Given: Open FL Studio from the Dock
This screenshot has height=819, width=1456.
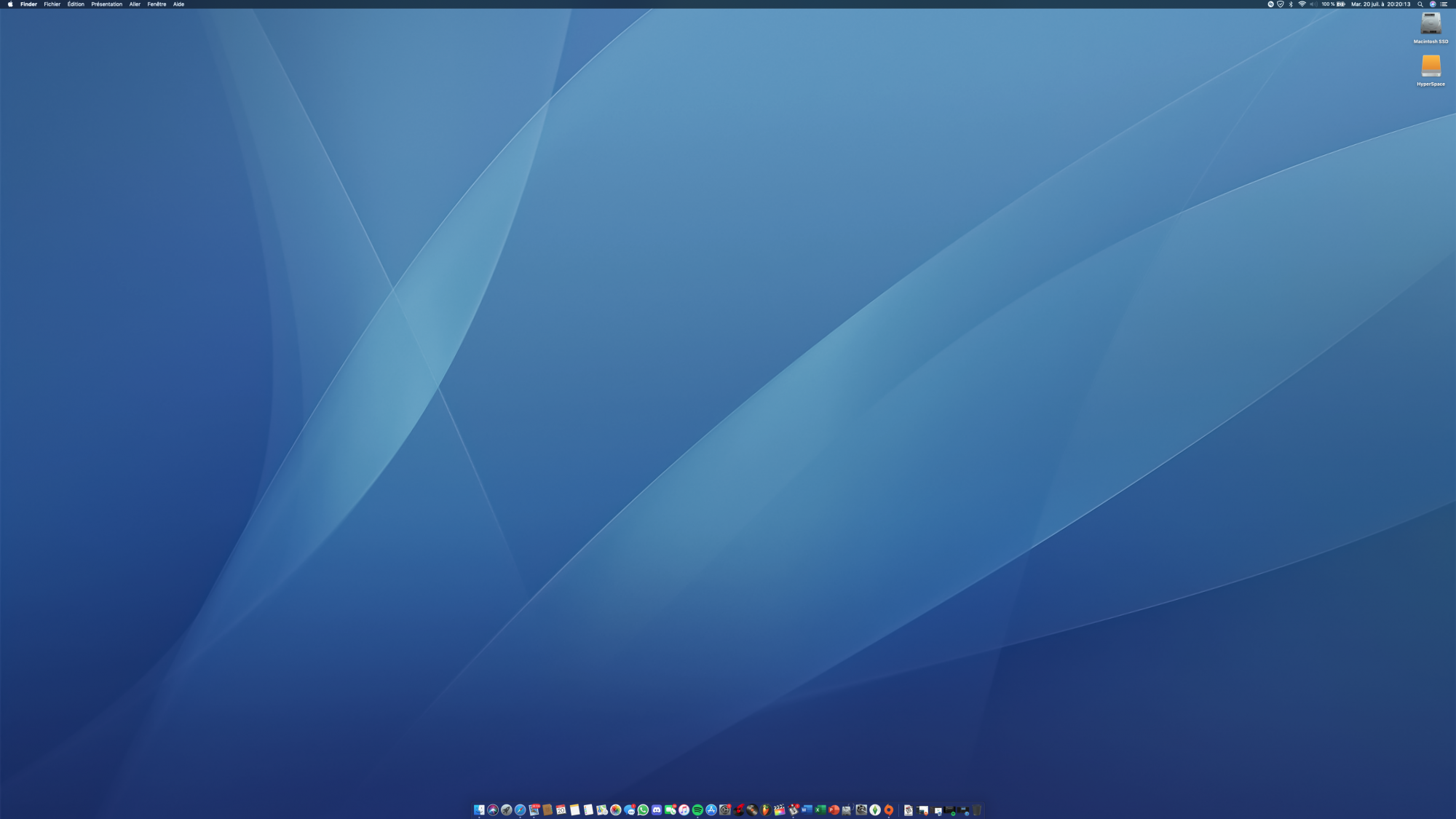Looking at the screenshot, I should point(766,810).
